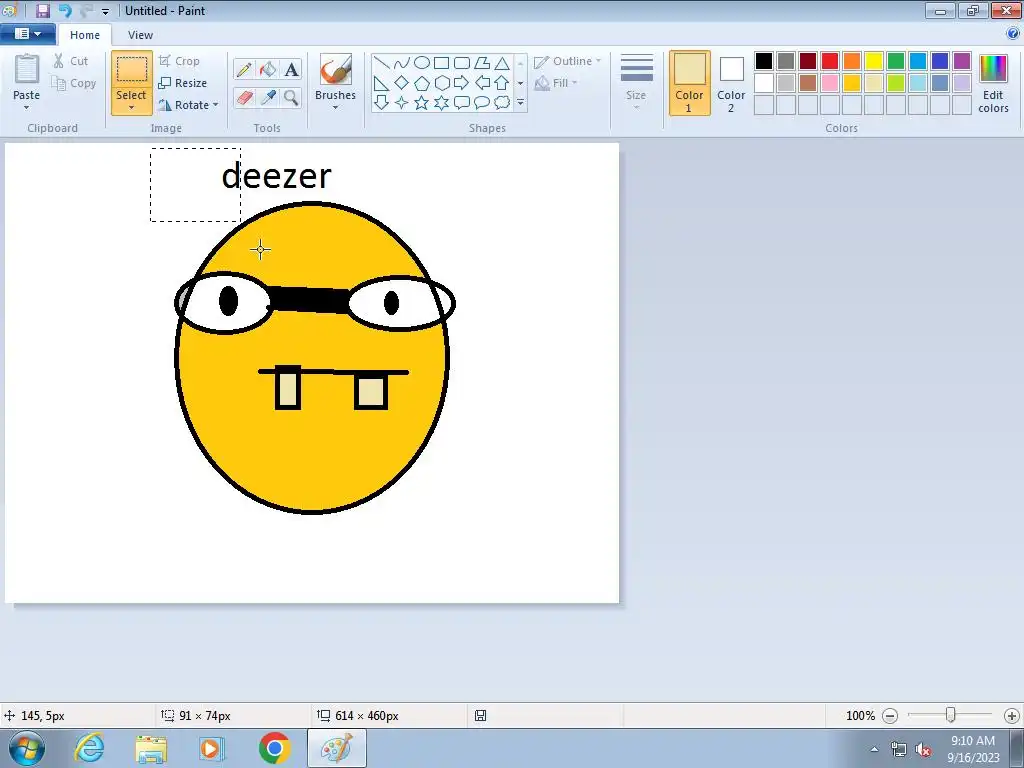Select the Fill with color bucket tool
1024x768 pixels.
tap(268, 69)
